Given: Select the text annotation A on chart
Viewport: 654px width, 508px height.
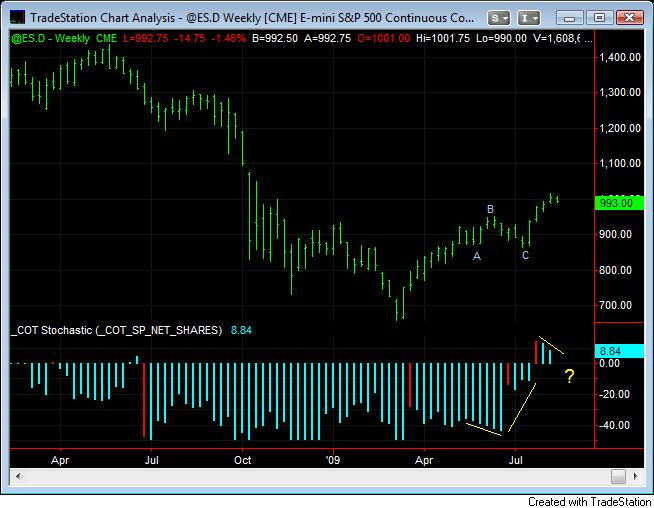Looking at the screenshot, I should click(477, 257).
